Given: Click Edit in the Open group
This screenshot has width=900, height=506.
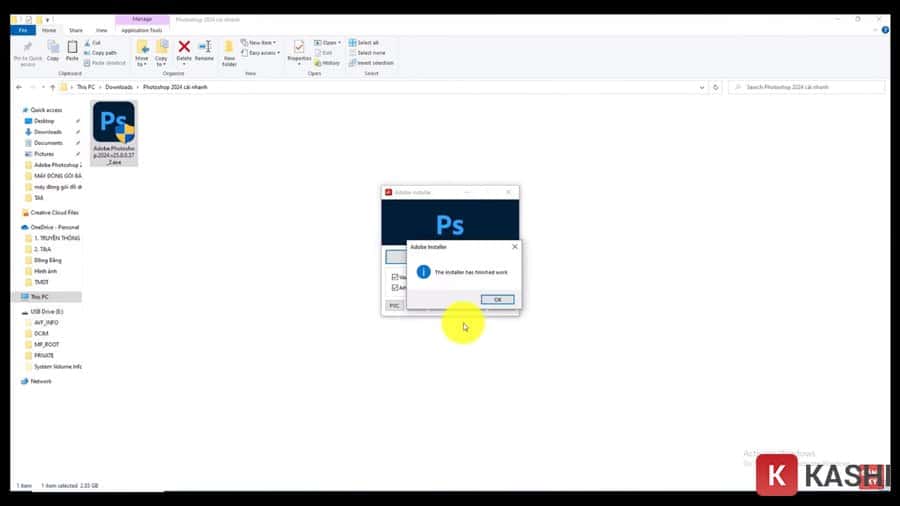Looking at the screenshot, I should pyautogui.click(x=324, y=53).
